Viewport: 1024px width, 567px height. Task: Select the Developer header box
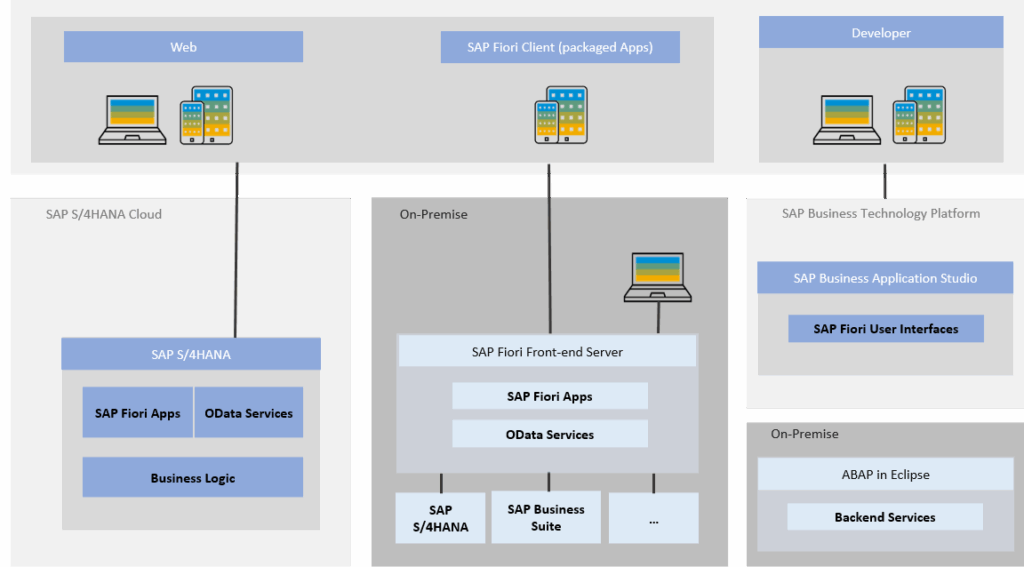881,33
